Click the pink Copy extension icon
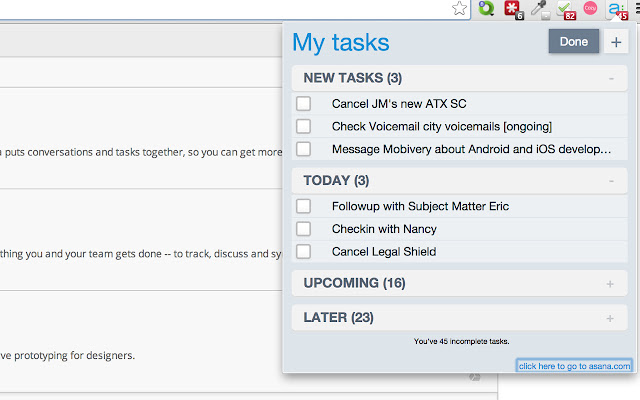640x400 pixels. click(x=591, y=9)
